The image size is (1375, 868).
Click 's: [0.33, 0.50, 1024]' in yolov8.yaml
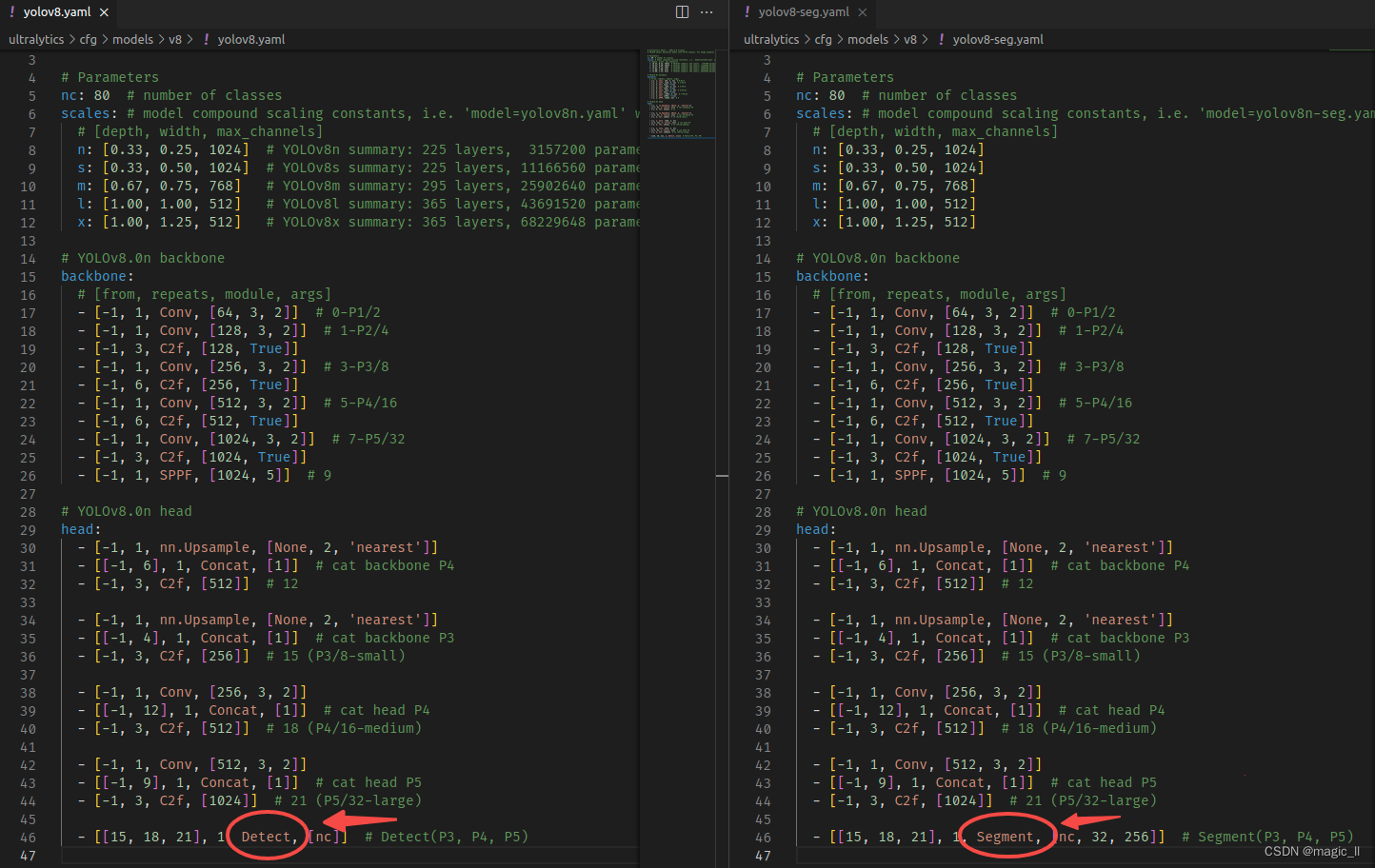163,168
